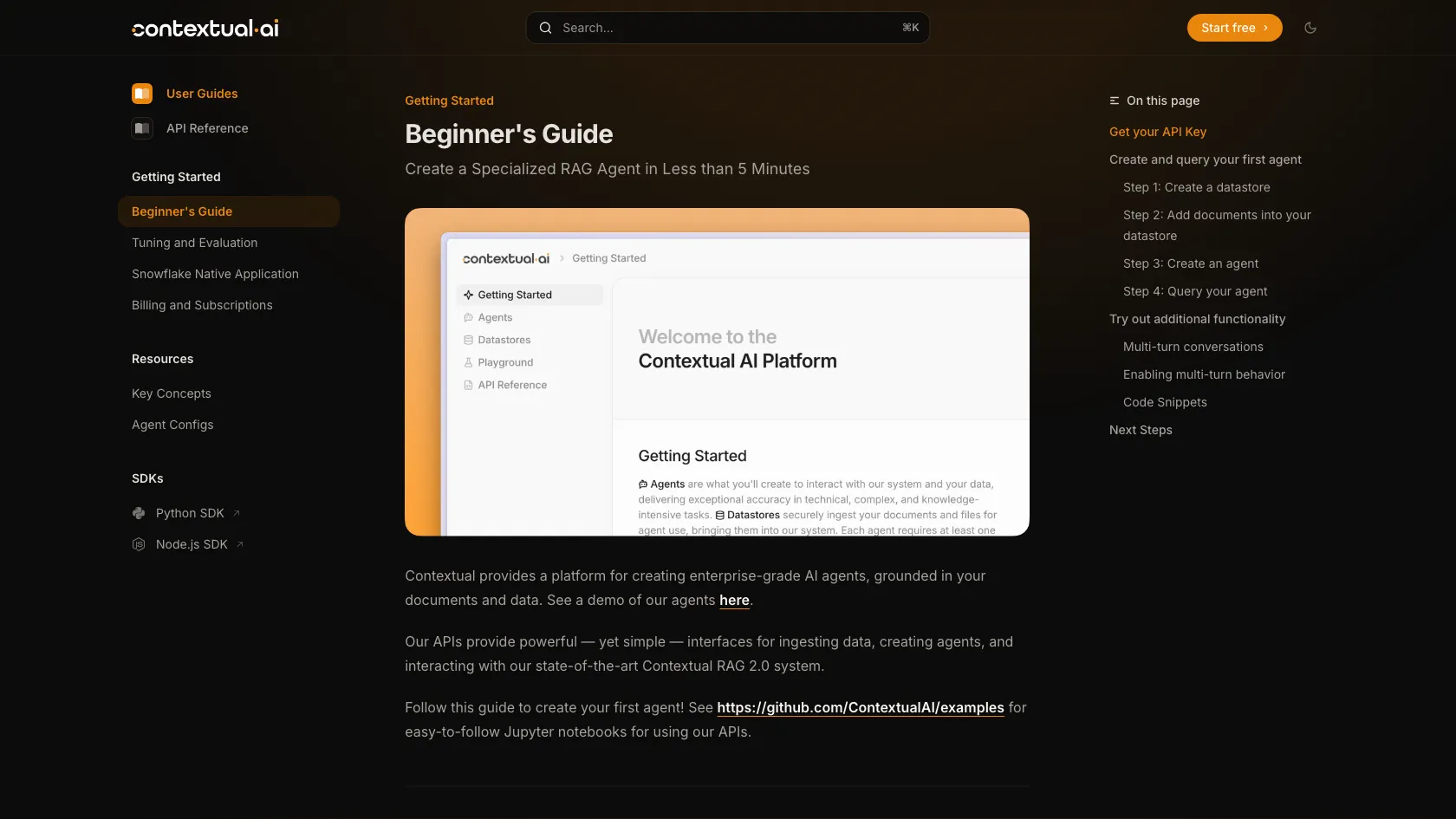
Task: Click the Node.js SDK icon
Action: tap(139, 544)
